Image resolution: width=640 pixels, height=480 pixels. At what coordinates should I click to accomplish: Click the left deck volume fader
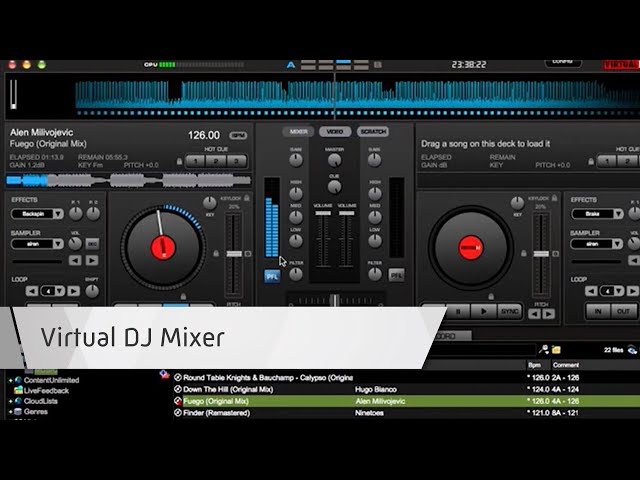tap(323, 213)
